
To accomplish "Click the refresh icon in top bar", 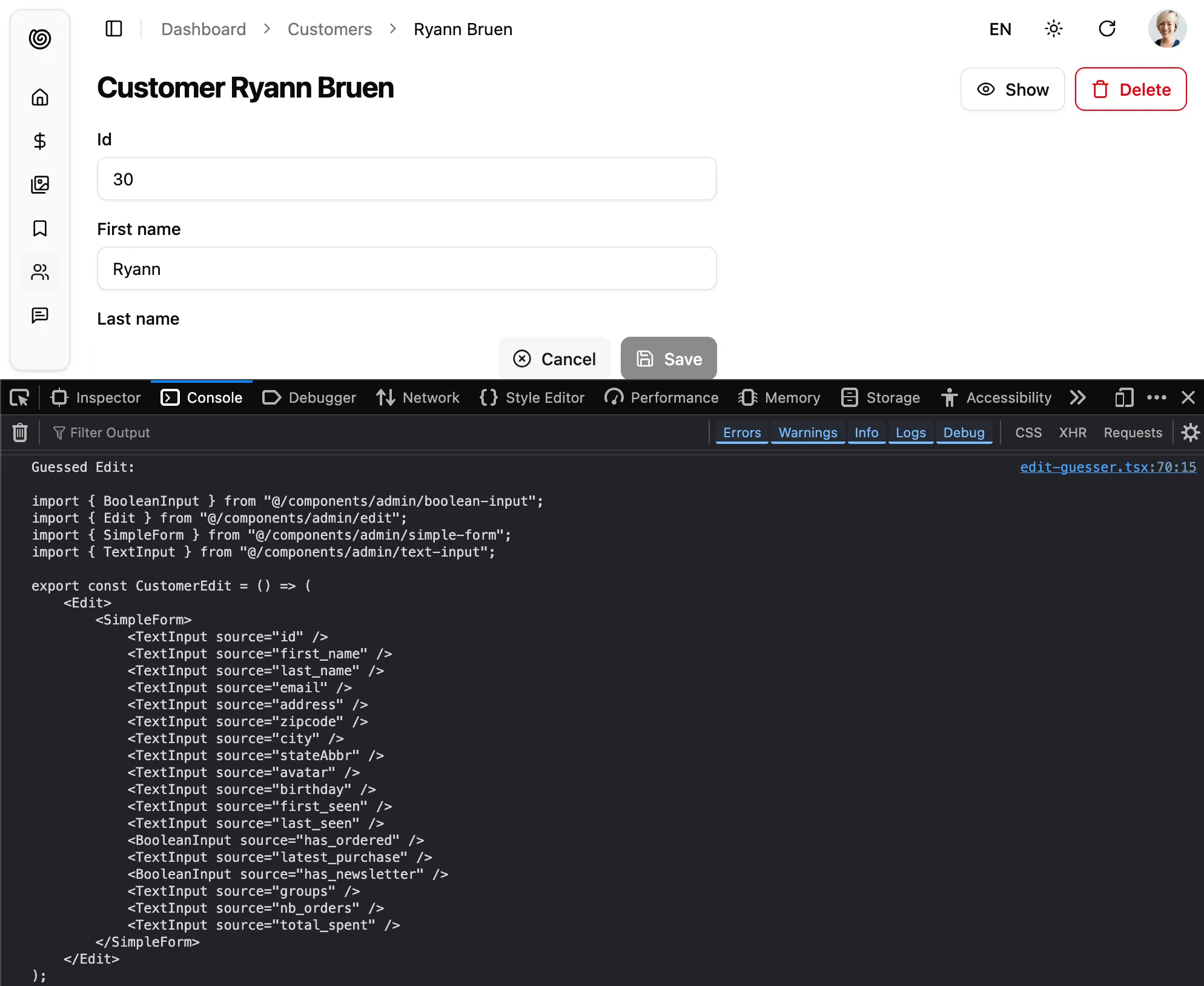I will pos(1106,29).
